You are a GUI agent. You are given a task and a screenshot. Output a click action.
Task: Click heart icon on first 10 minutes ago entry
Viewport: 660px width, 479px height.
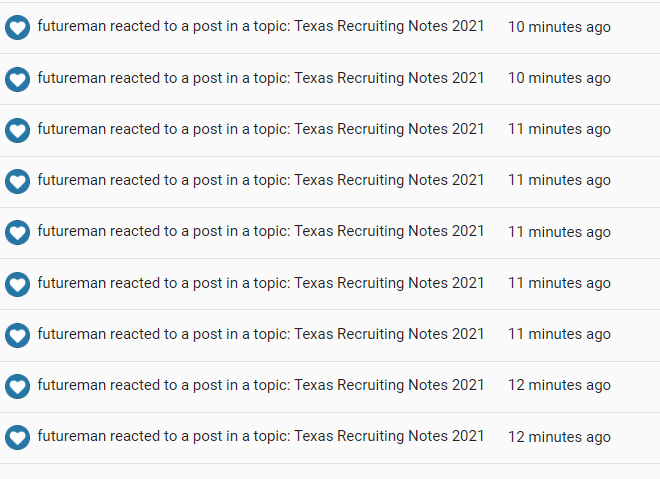point(17,28)
